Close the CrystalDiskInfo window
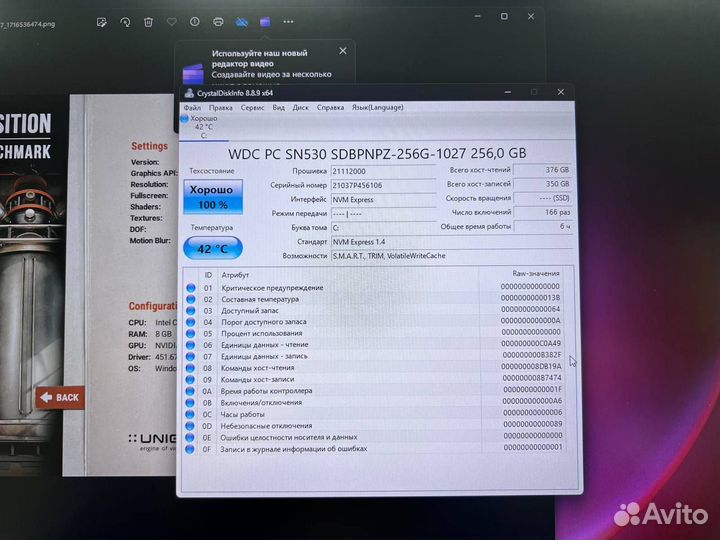The width and height of the screenshot is (720, 540). pos(561,92)
